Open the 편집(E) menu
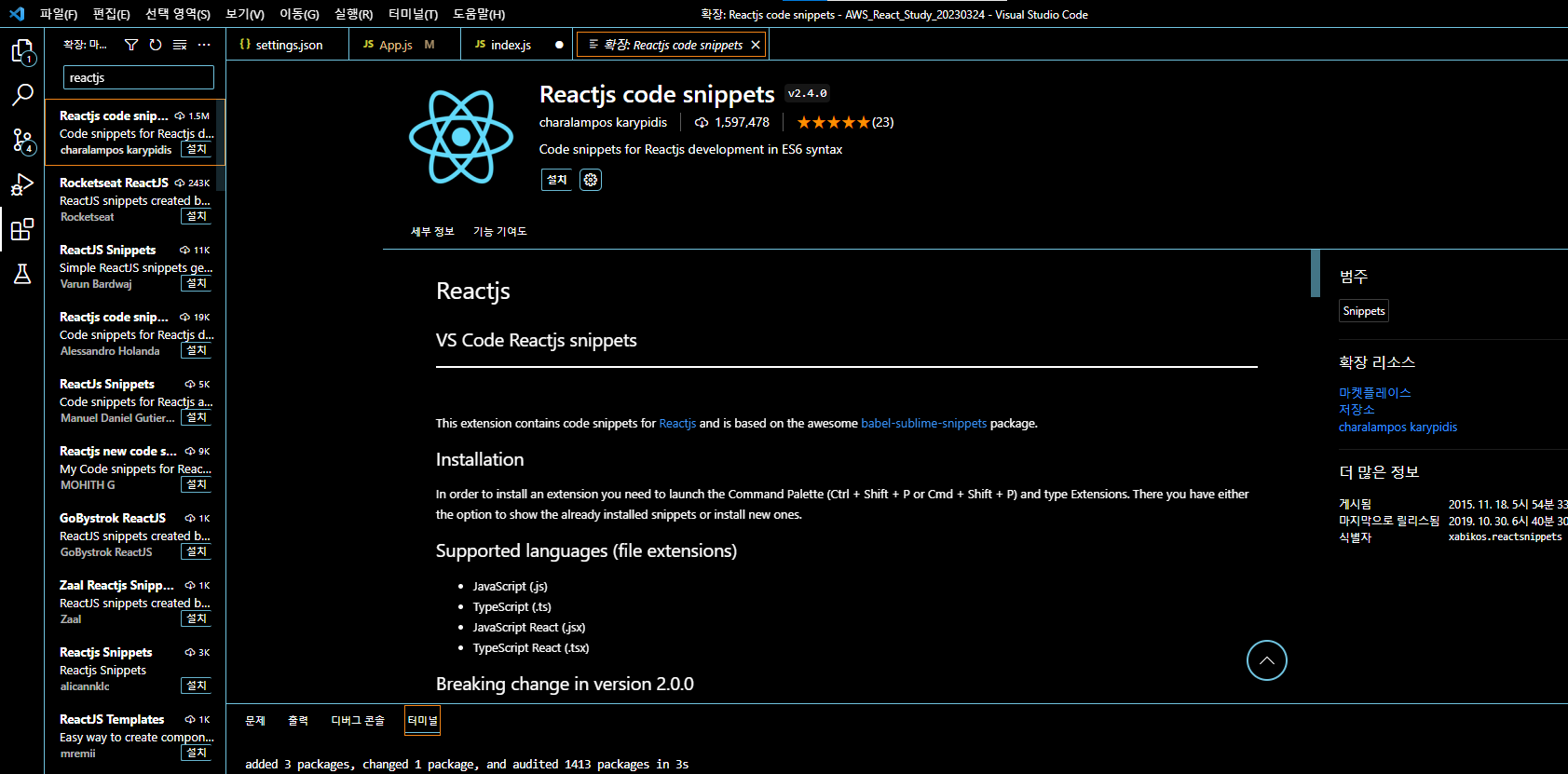1568x774 pixels. pos(111,14)
